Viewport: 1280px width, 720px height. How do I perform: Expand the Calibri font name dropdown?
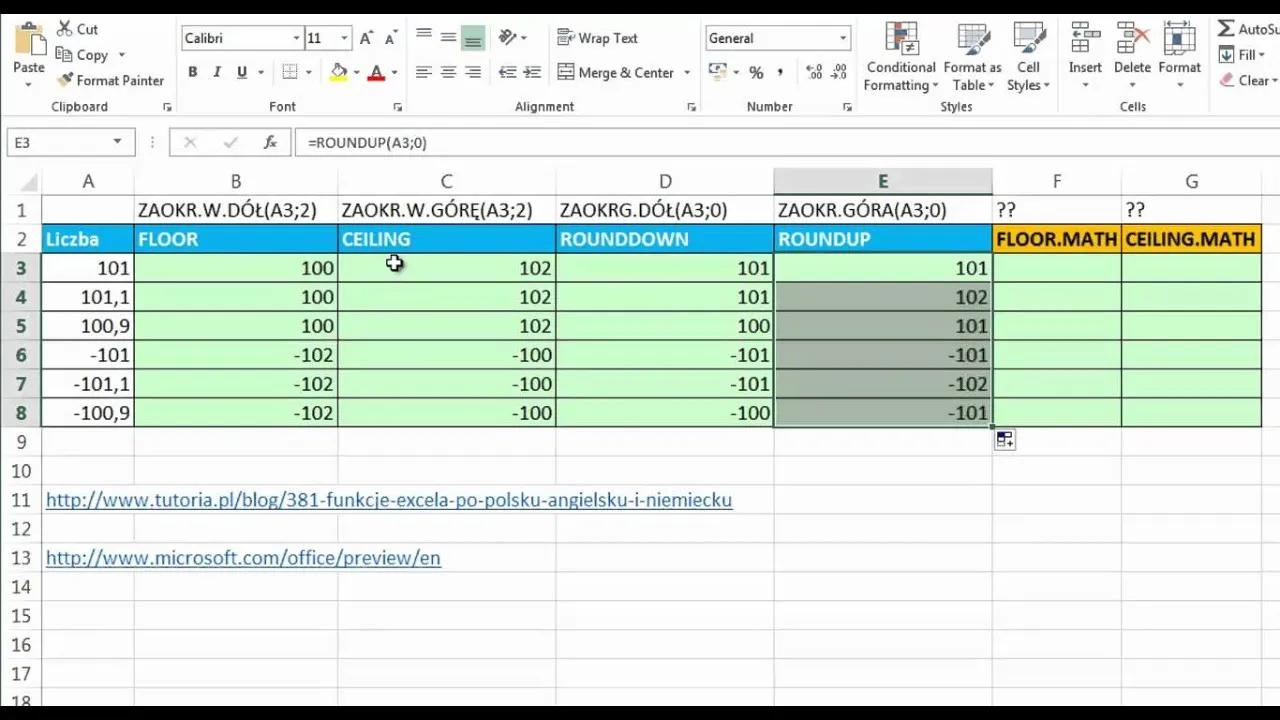(x=296, y=38)
